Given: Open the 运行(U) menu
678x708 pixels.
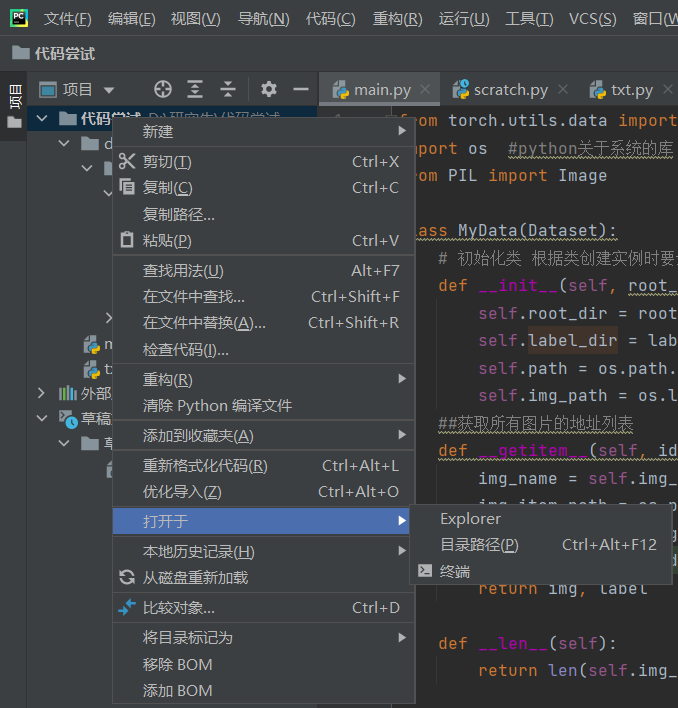Looking at the screenshot, I should click(464, 19).
